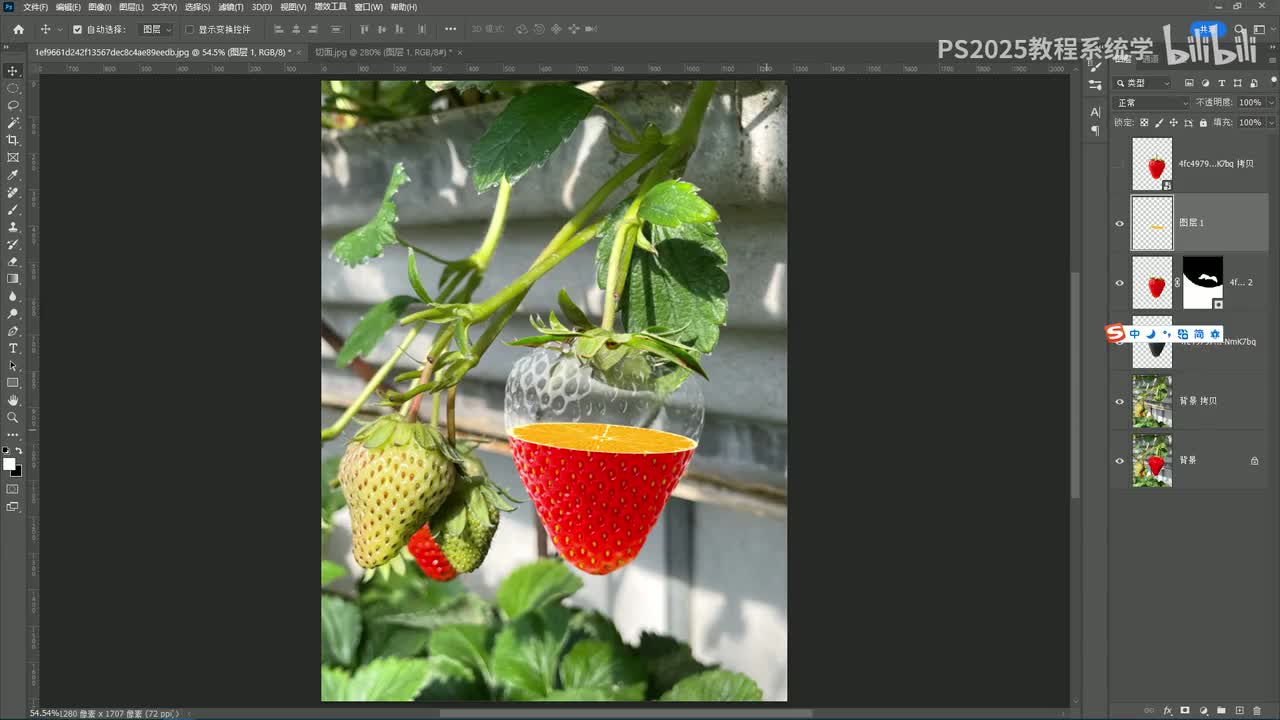Open the 编辑(E) menu
The height and width of the screenshot is (720, 1280).
(x=68, y=7)
